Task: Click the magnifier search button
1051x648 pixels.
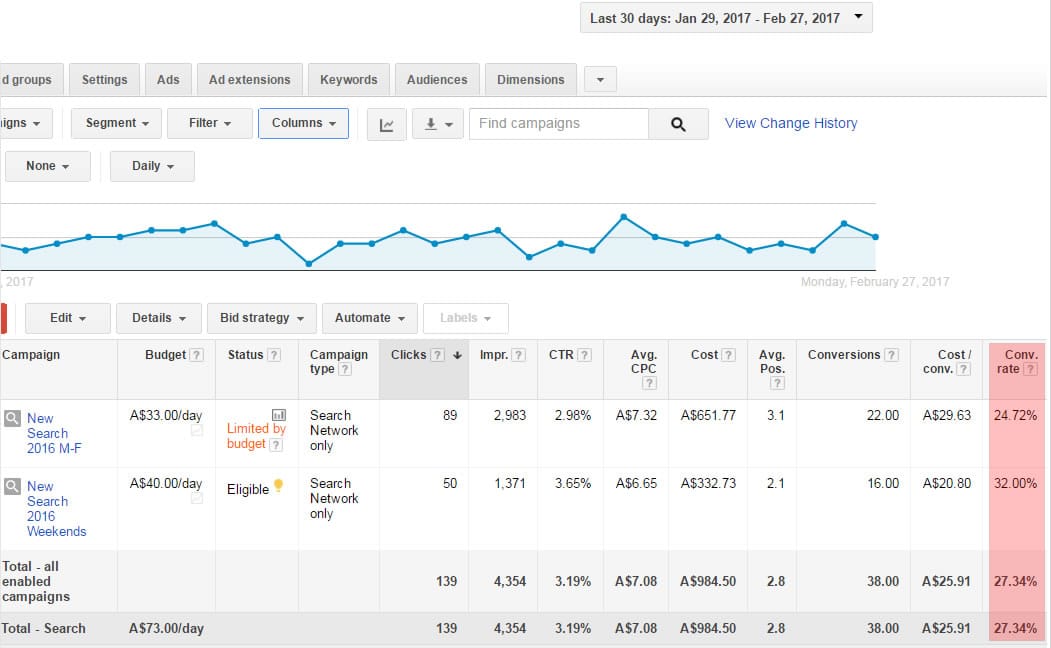Action: pos(678,124)
